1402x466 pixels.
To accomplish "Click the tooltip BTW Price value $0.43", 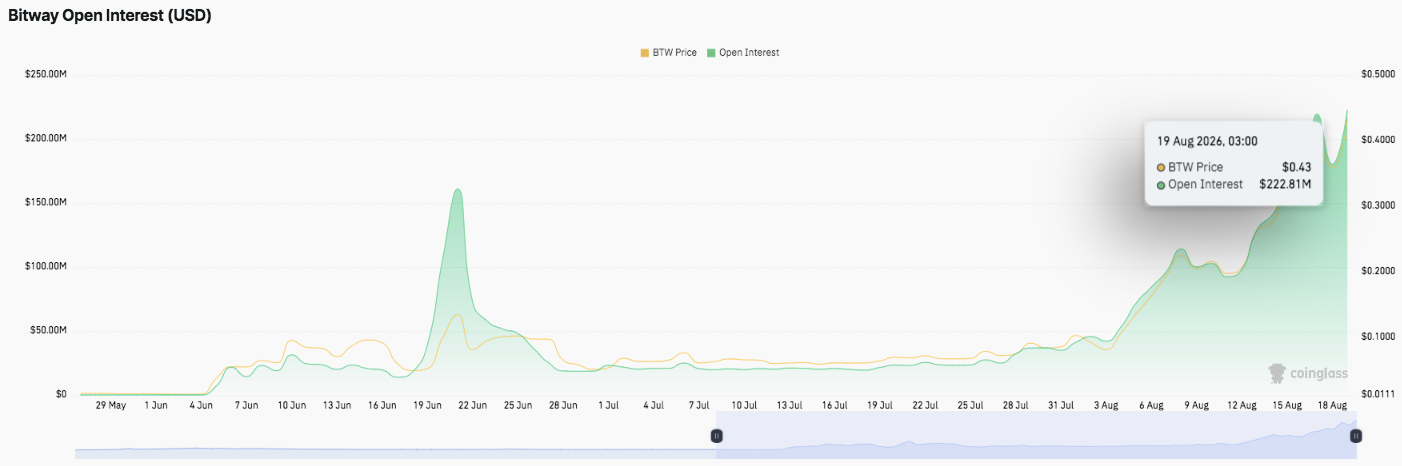I will point(1297,167).
